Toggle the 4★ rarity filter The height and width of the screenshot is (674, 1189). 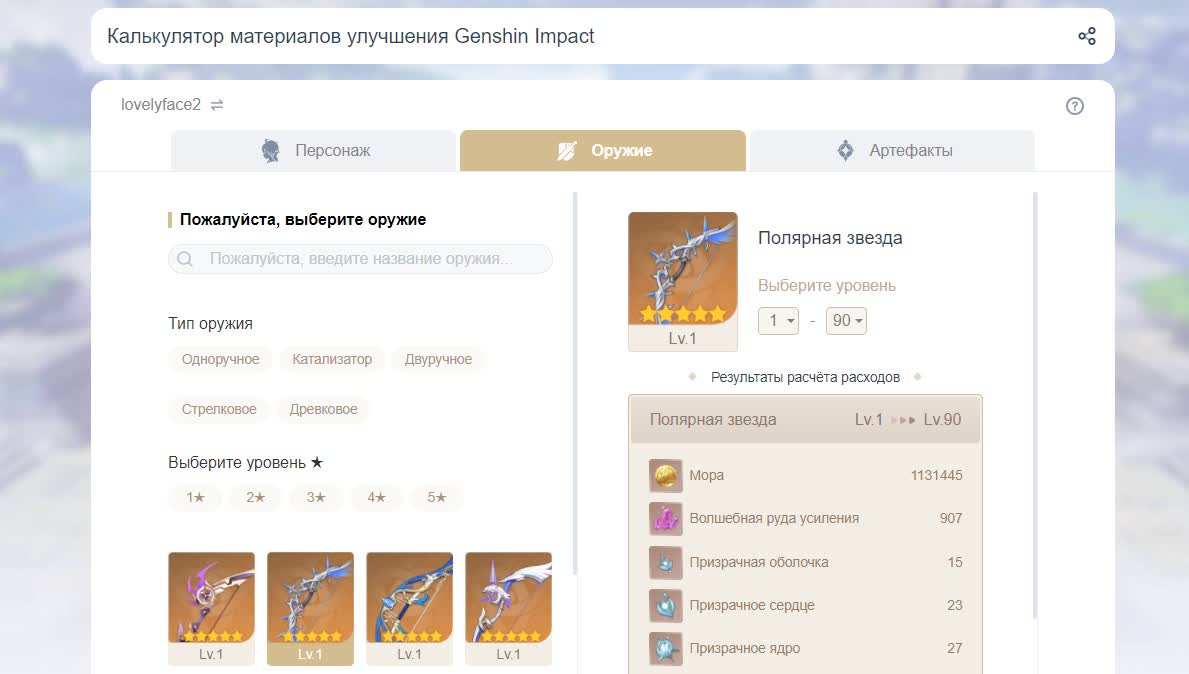pos(377,497)
